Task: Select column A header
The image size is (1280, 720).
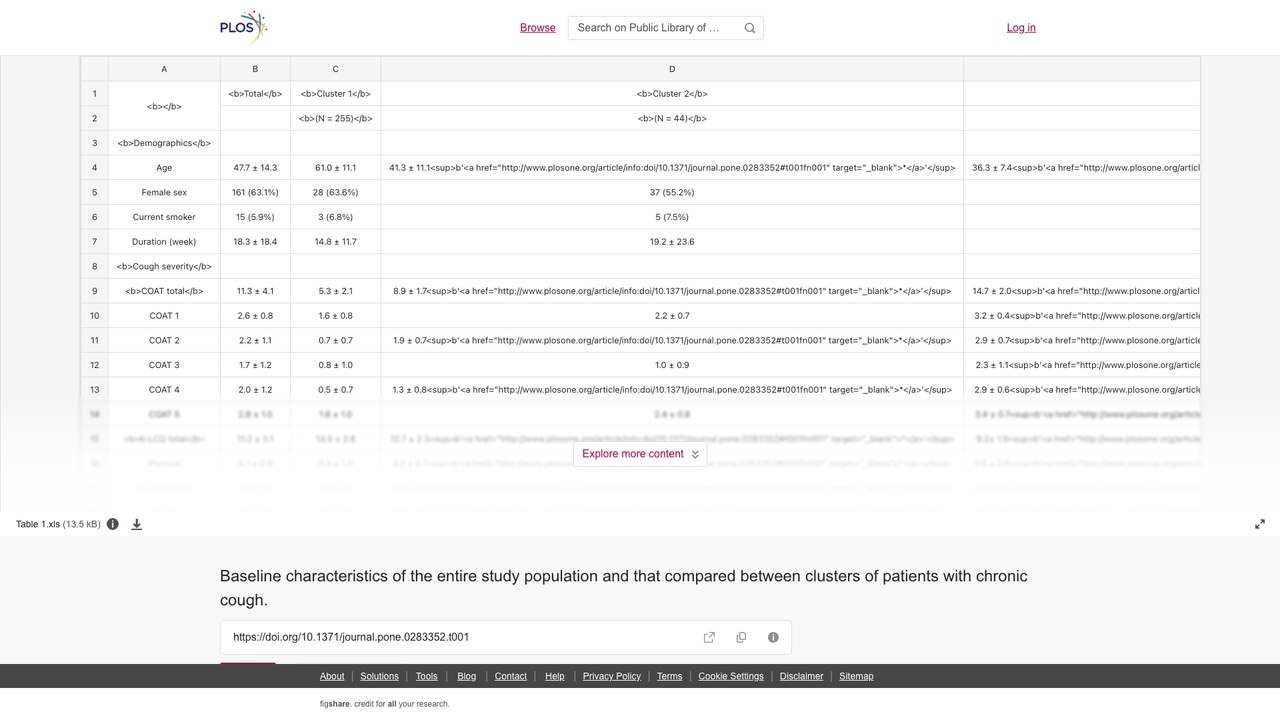Action: click(164, 69)
